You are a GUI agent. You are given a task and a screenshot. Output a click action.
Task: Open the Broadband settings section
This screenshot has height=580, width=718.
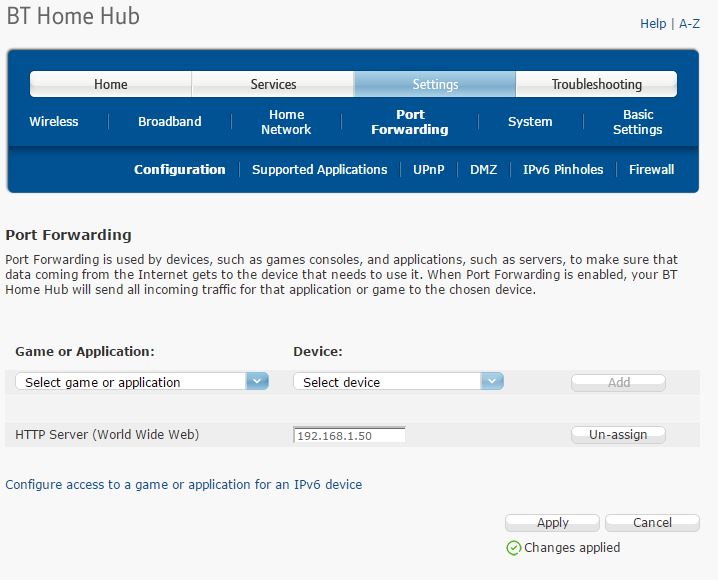(x=170, y=122)
